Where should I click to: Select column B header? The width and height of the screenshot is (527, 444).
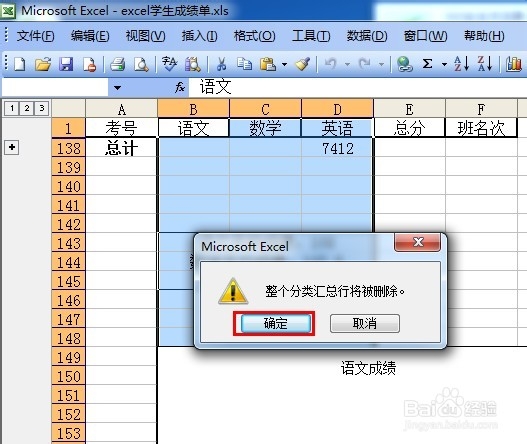tap(193, 109)
